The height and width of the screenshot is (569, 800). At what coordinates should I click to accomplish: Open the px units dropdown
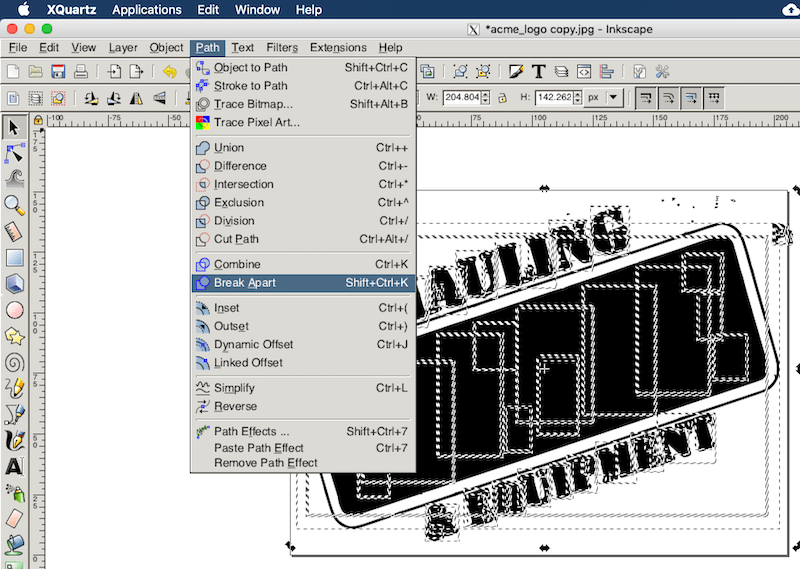point(604,97)
